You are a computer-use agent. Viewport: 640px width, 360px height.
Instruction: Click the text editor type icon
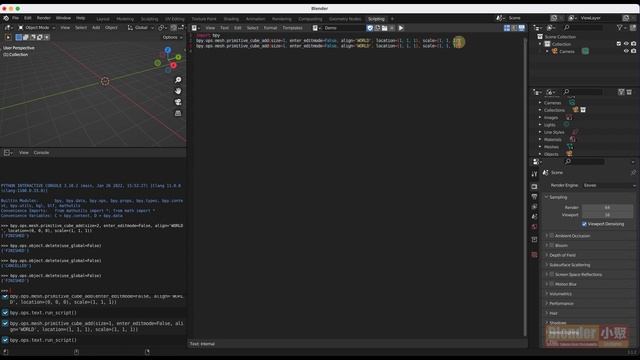195,28
